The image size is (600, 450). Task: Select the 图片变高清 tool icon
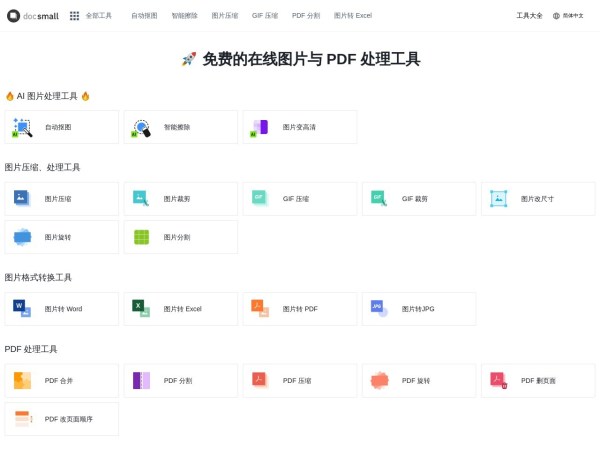click(260, 127)
